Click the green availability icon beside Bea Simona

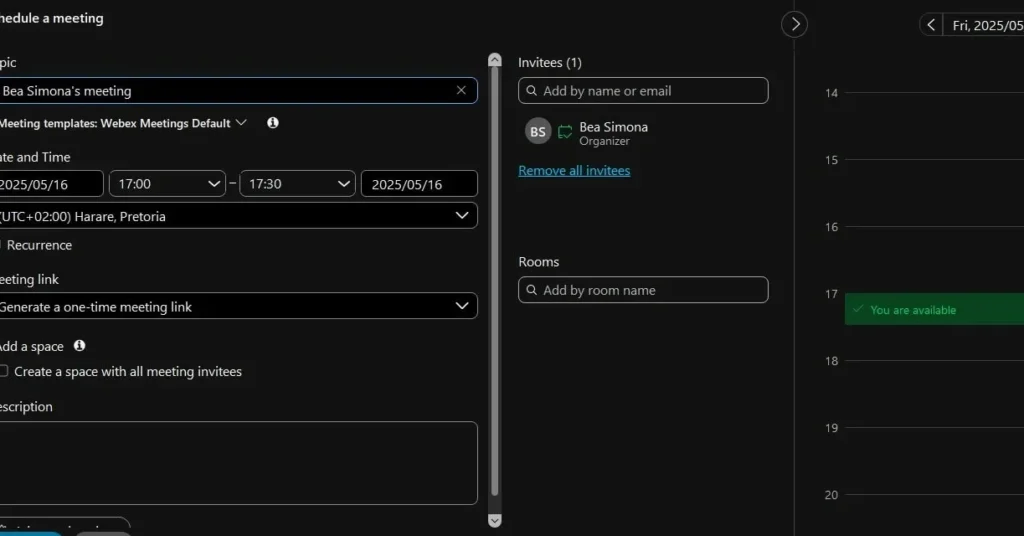tap(565, 132)
